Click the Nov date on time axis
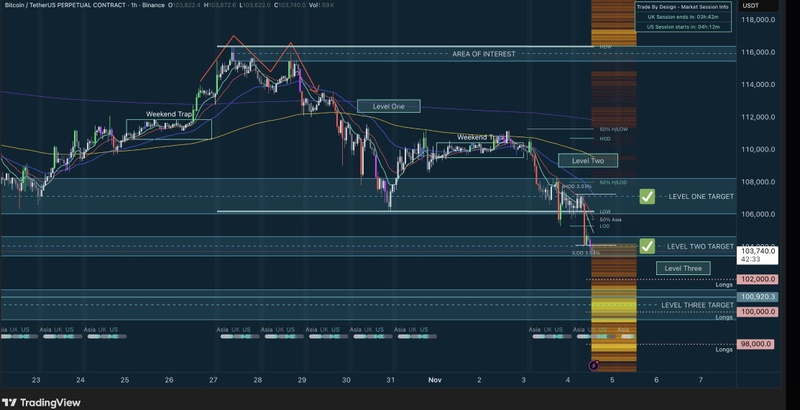 [x=435, y=380]
